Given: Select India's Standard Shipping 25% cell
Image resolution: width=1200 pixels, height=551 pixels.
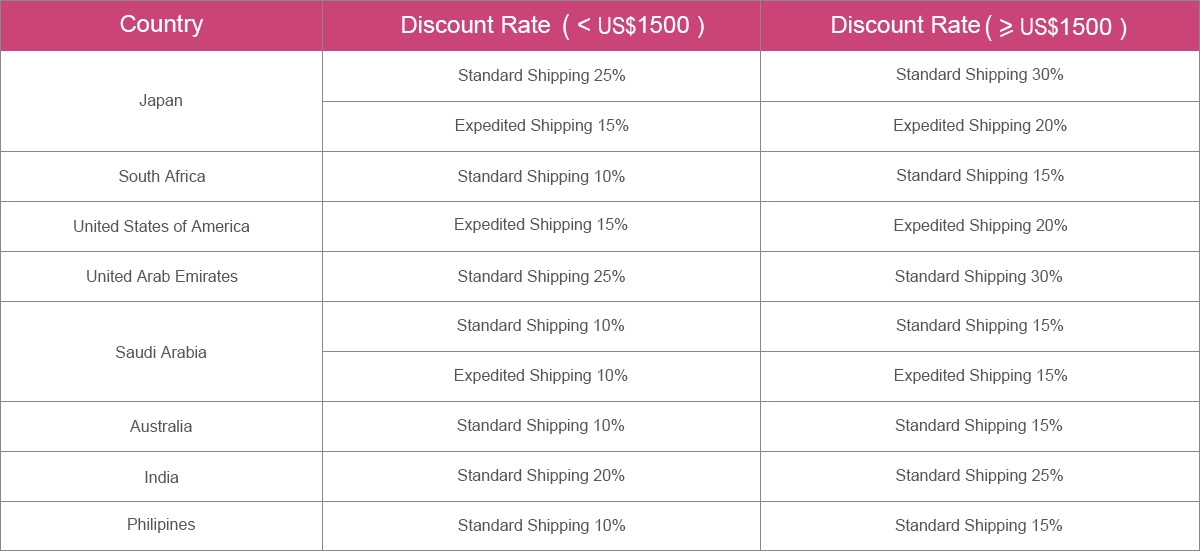Looking at the screenshot, I should 980,477.
